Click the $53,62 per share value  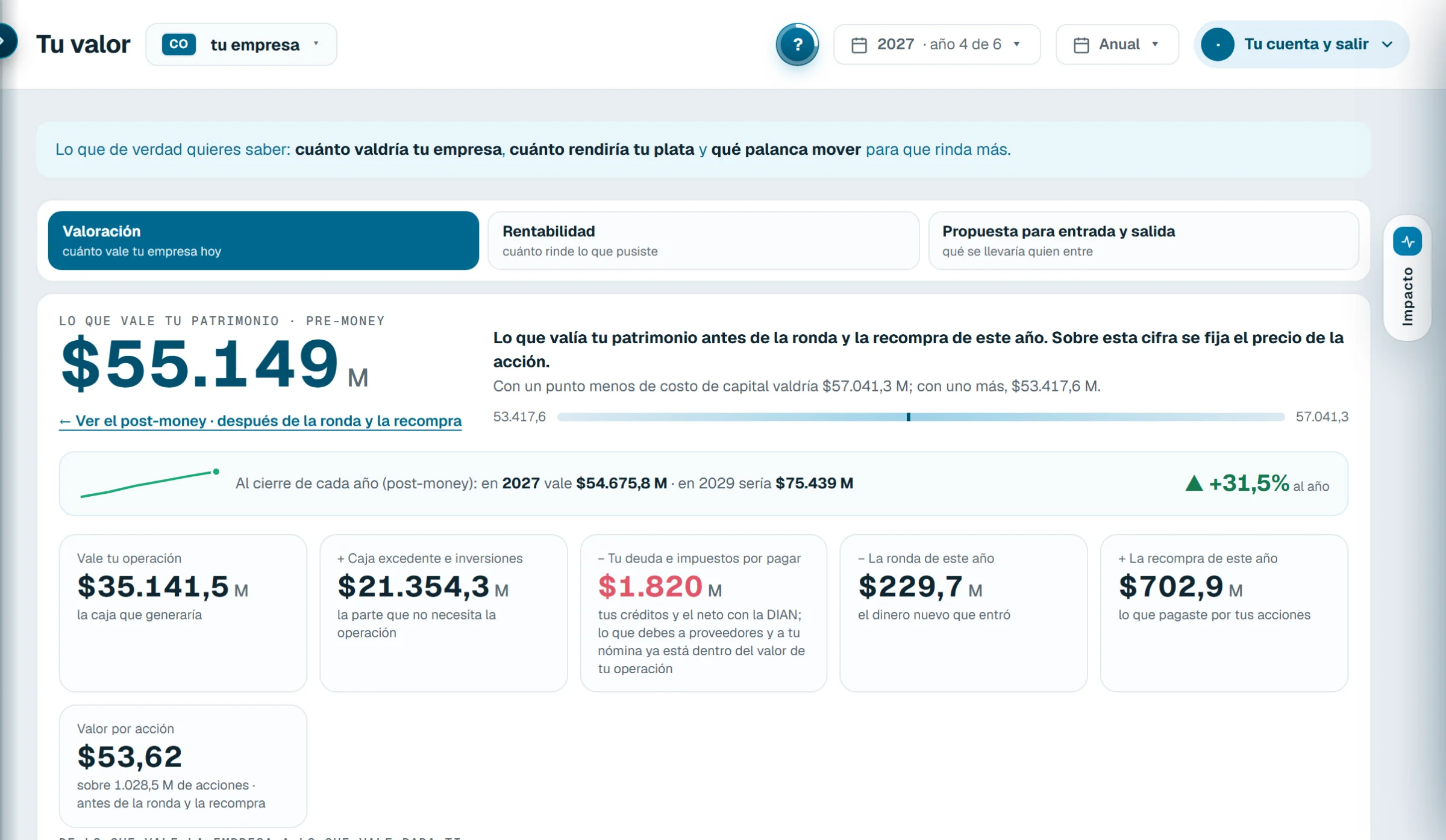pos(130,757)
